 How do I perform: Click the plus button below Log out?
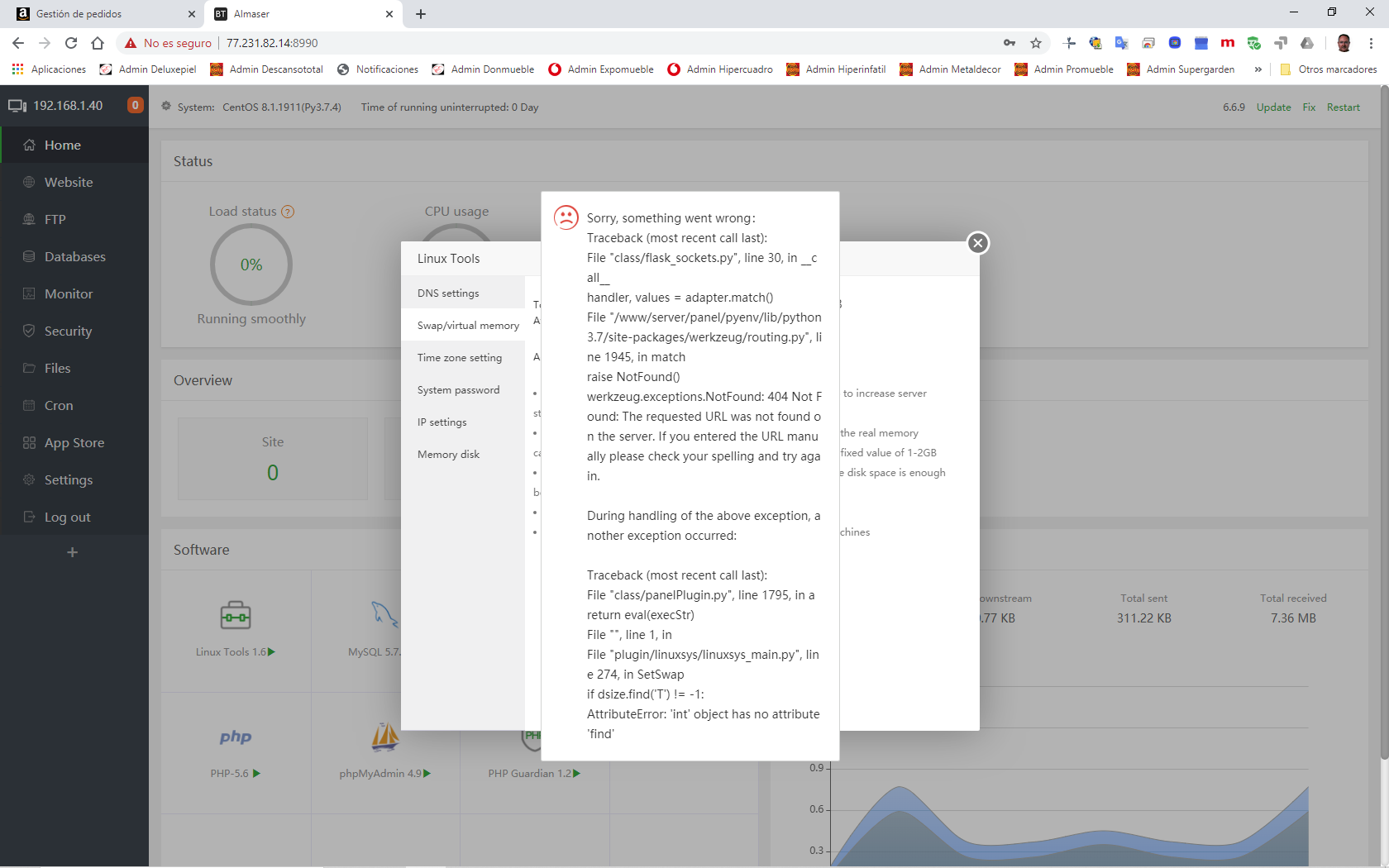coord(73,552)
